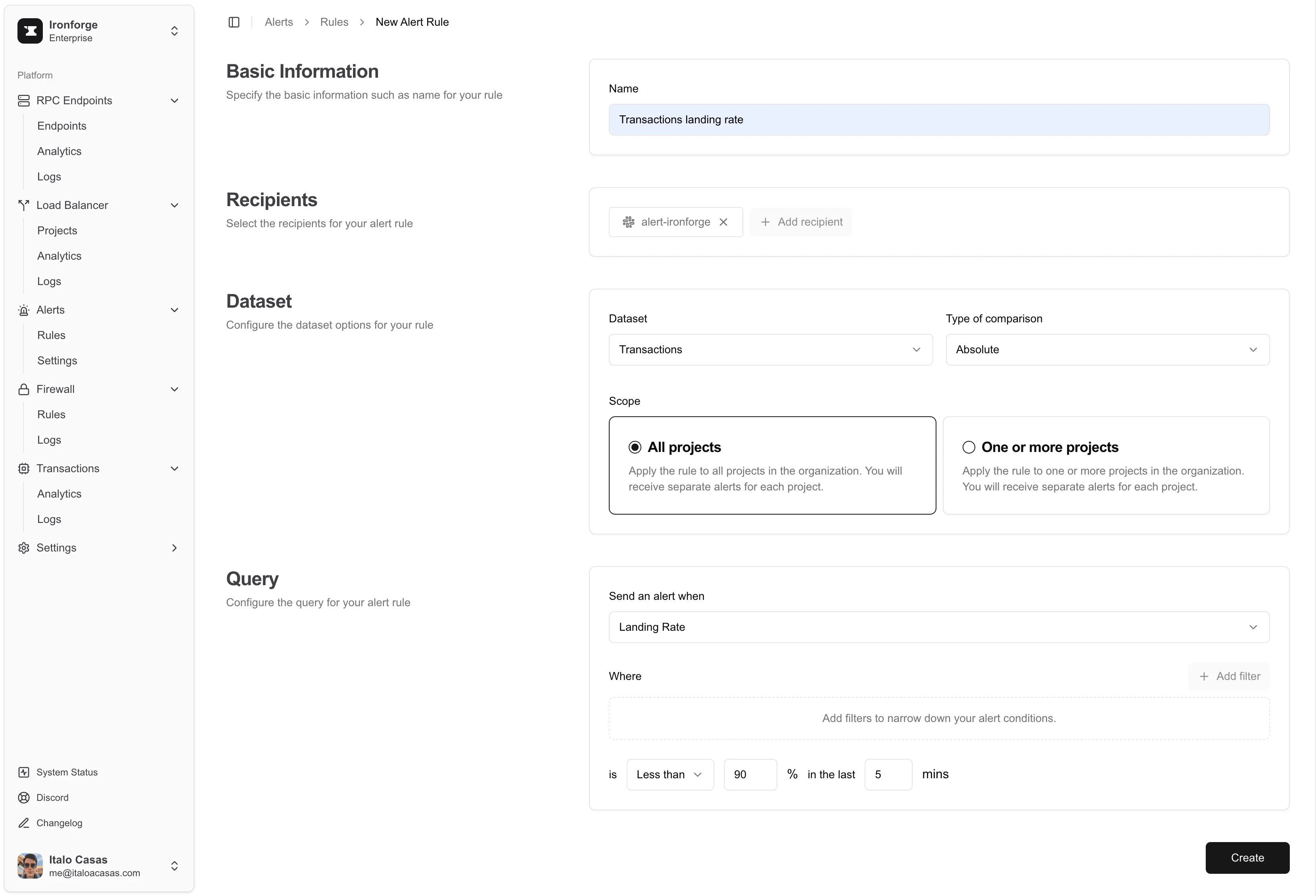This screenshot has height=896, width=1316.
Task: Open the Discord link
Action: 52,798
